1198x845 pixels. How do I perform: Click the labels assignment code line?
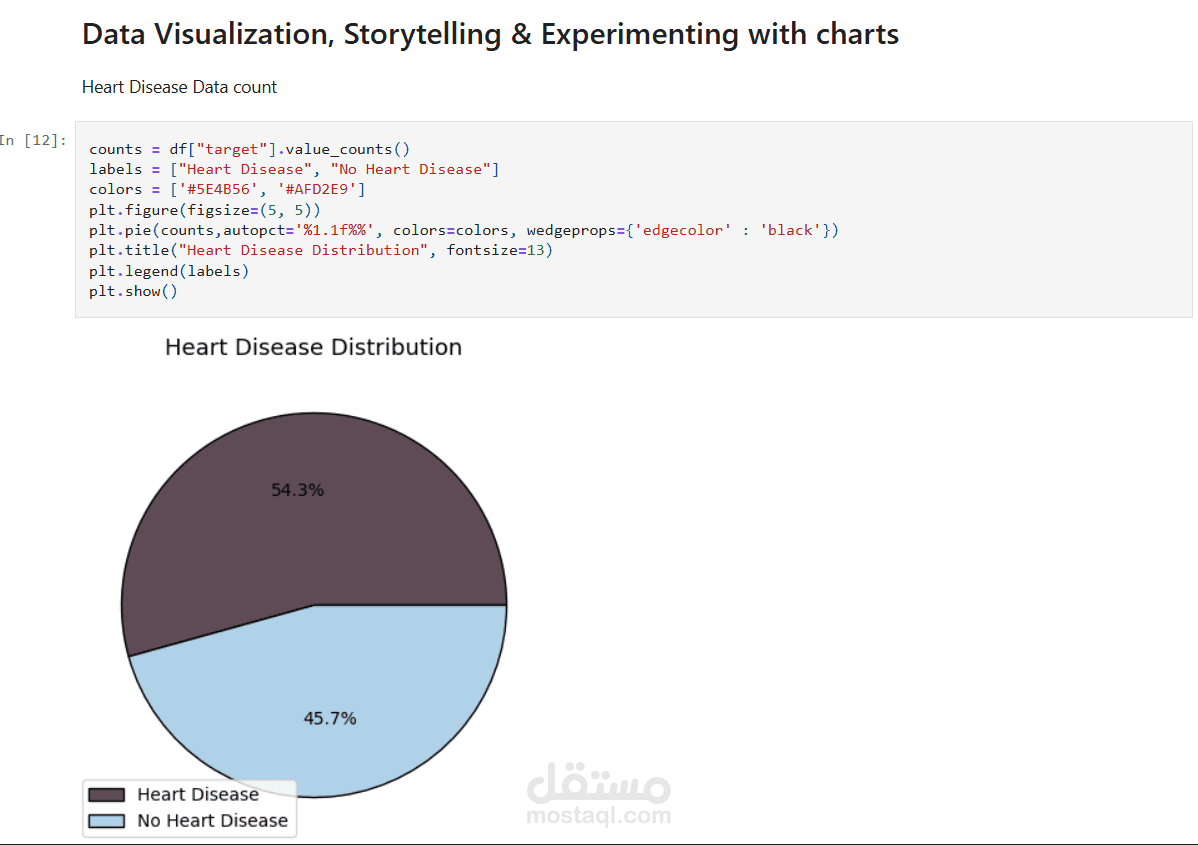(x=293, y=169)
